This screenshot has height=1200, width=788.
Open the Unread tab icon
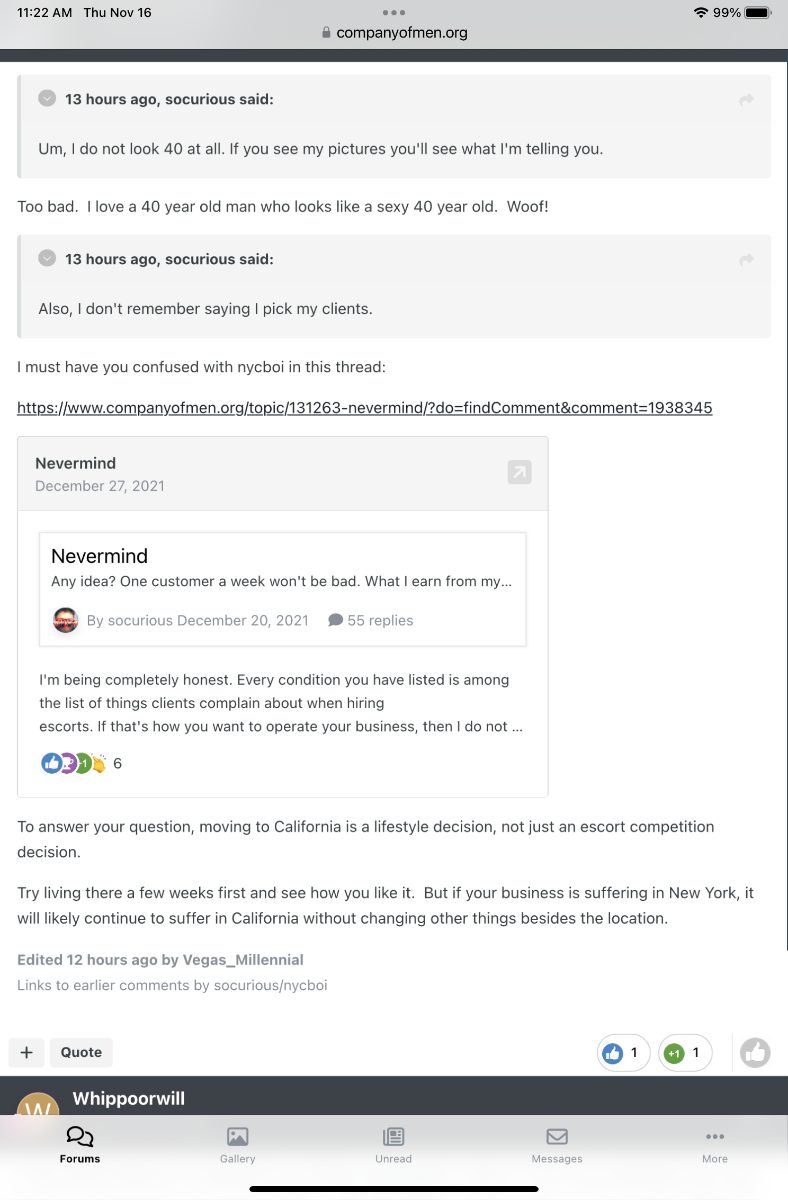(x=393, y=1137)
